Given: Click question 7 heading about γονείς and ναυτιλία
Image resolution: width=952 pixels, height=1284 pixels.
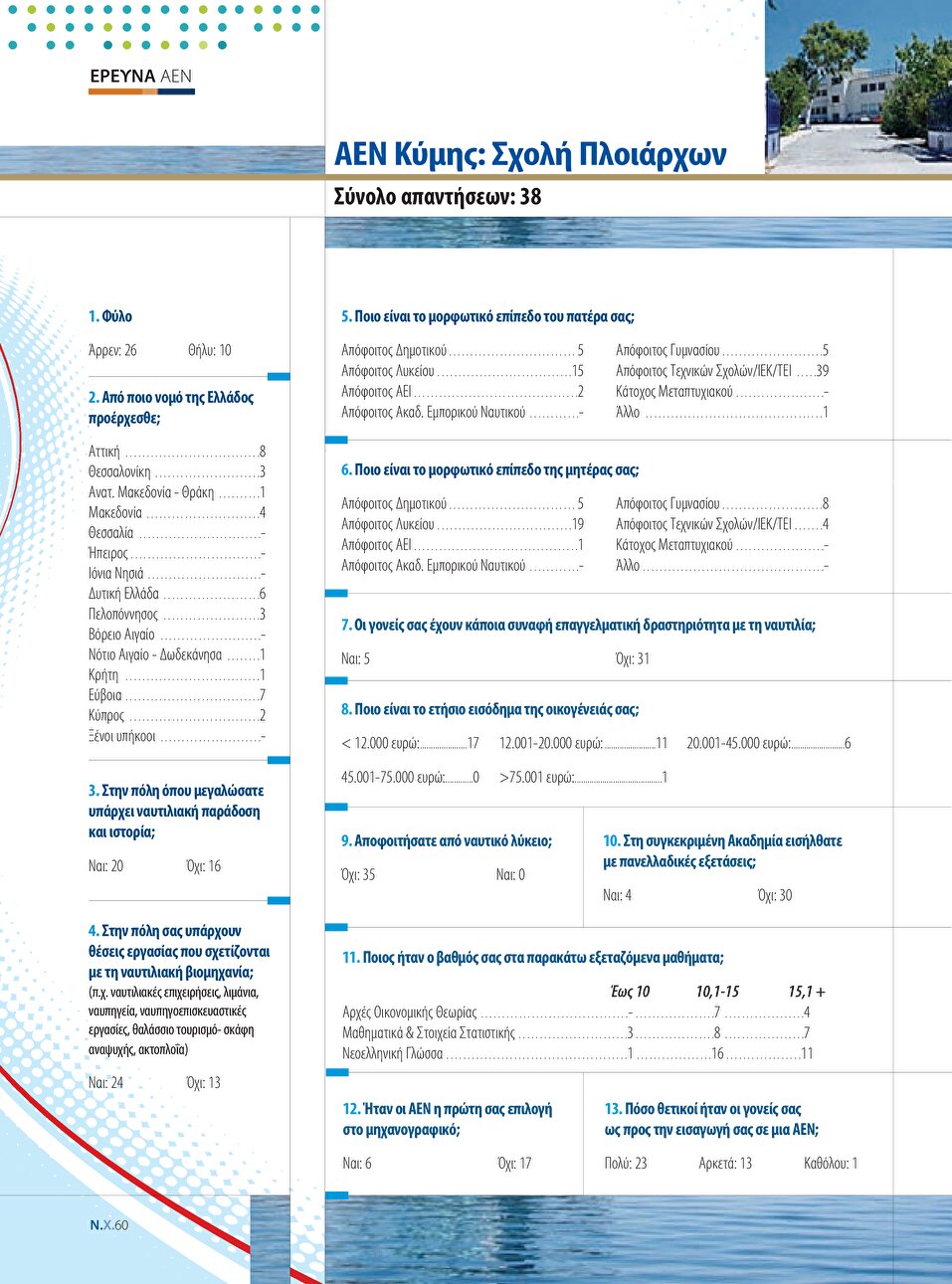Looking at the screenshot, I should [579, 626].
